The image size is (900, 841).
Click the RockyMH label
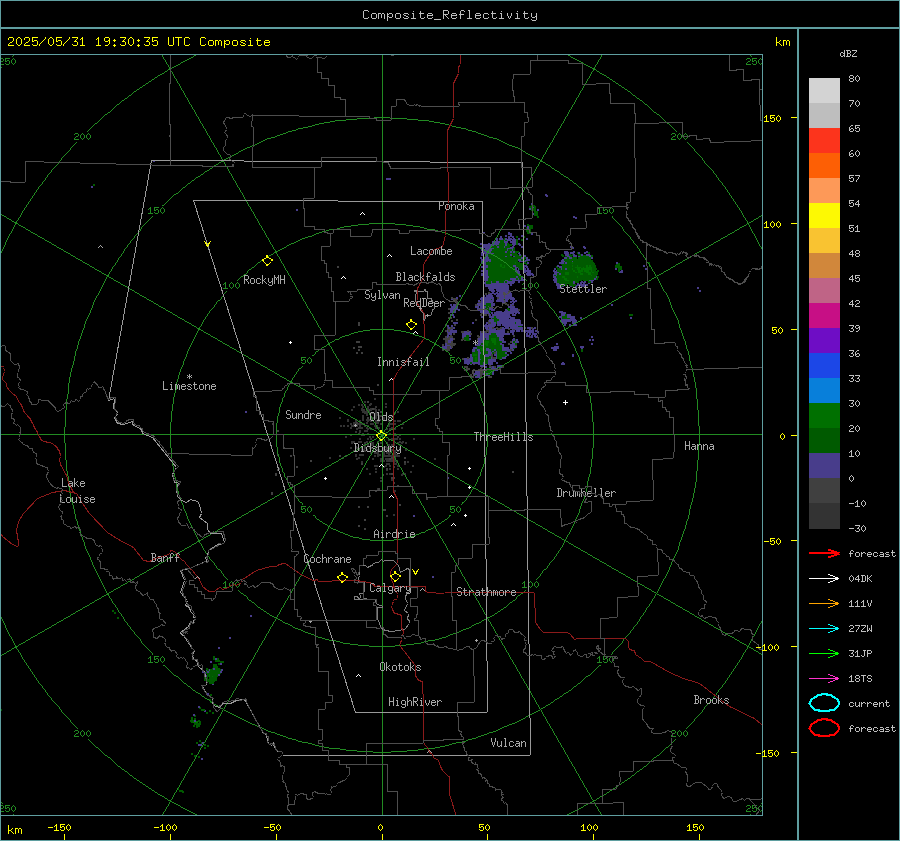(264, 280)
